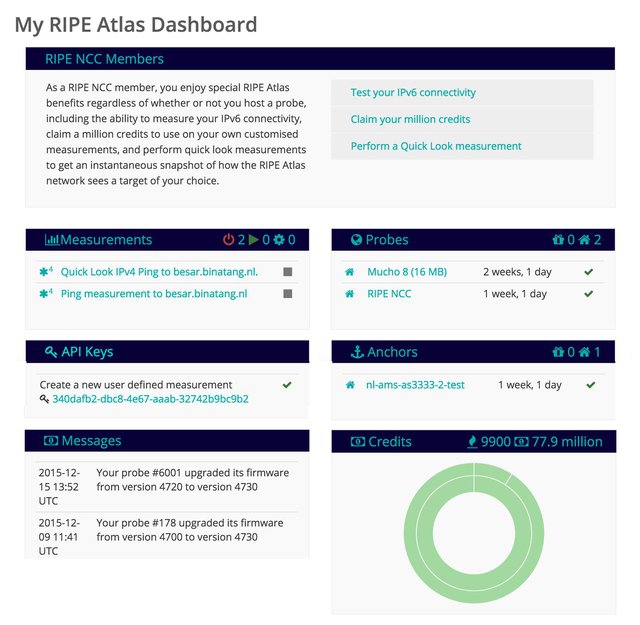
Task: Click the green check beside Create a new measurement key
Action: tap(287, 385)
